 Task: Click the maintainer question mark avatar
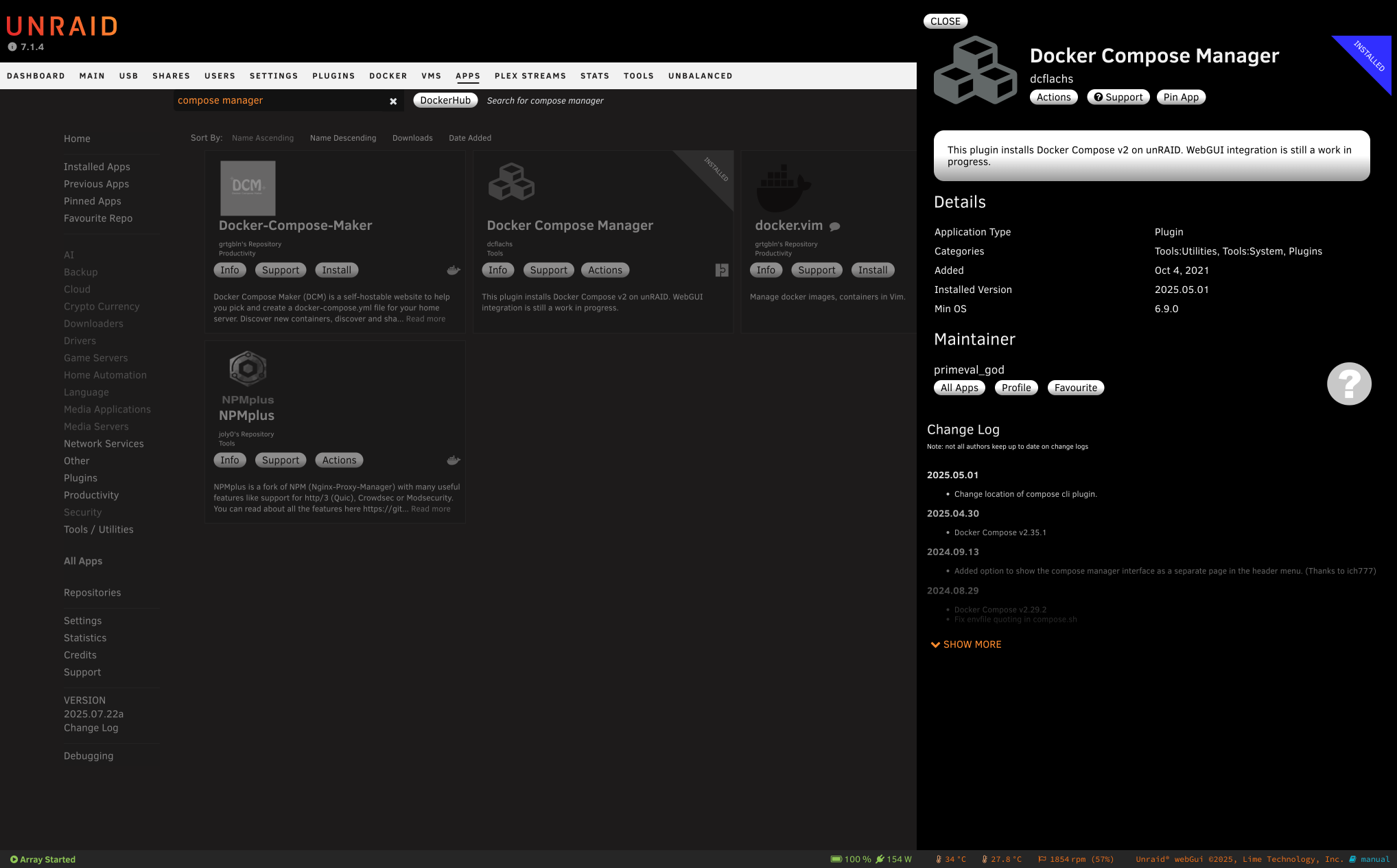(1349, 384)
